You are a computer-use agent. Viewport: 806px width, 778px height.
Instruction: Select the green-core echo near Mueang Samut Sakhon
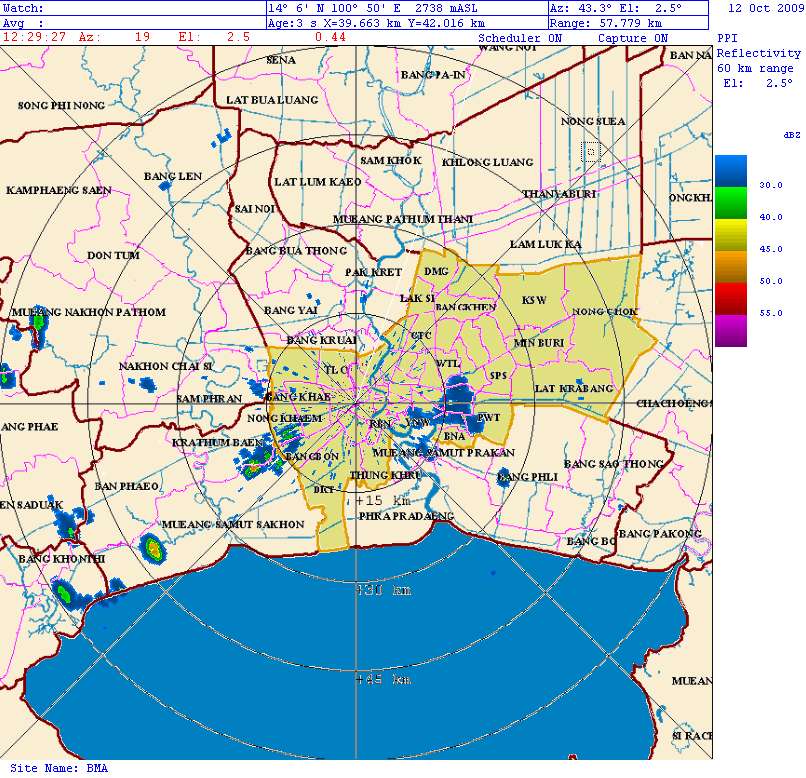(x=152, y=548)
